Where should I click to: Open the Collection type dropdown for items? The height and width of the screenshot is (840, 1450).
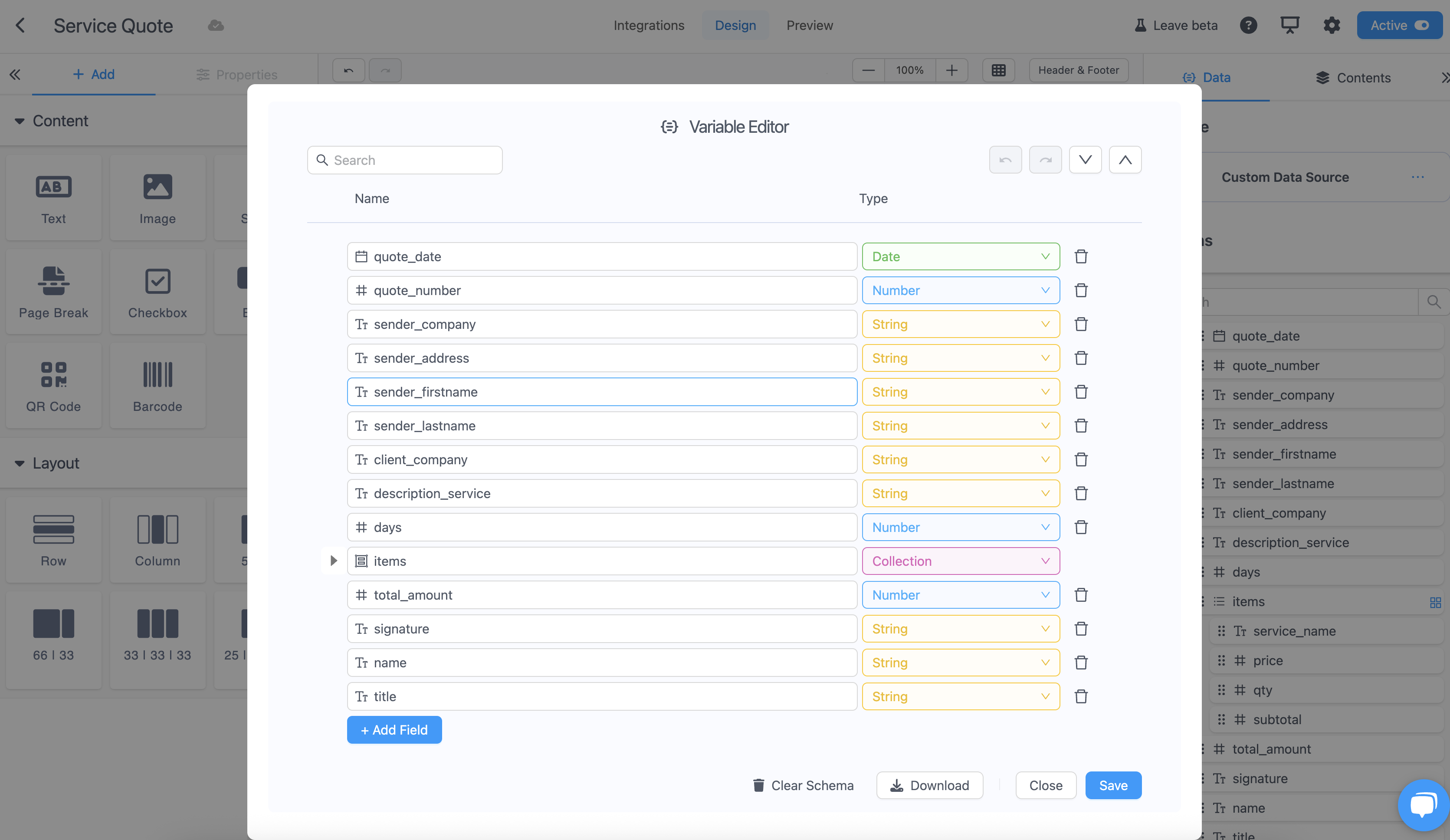pyautogui.click(x=960, y=561)
